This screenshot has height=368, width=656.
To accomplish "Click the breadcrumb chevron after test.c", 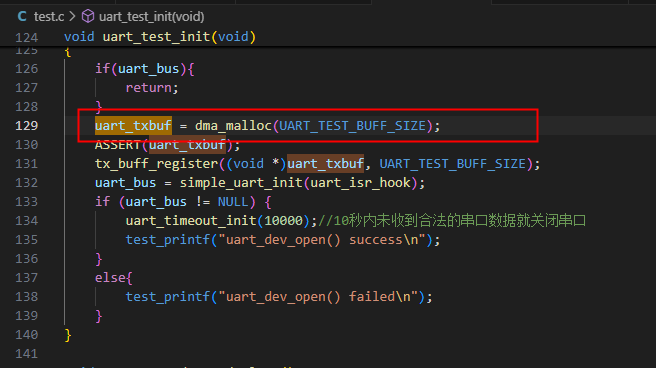I will pos(72,17).
